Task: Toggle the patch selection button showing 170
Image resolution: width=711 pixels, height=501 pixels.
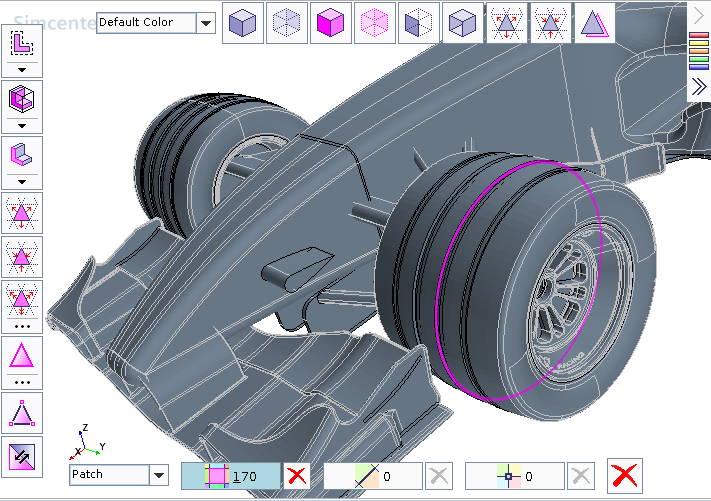Action: point(230,476)
